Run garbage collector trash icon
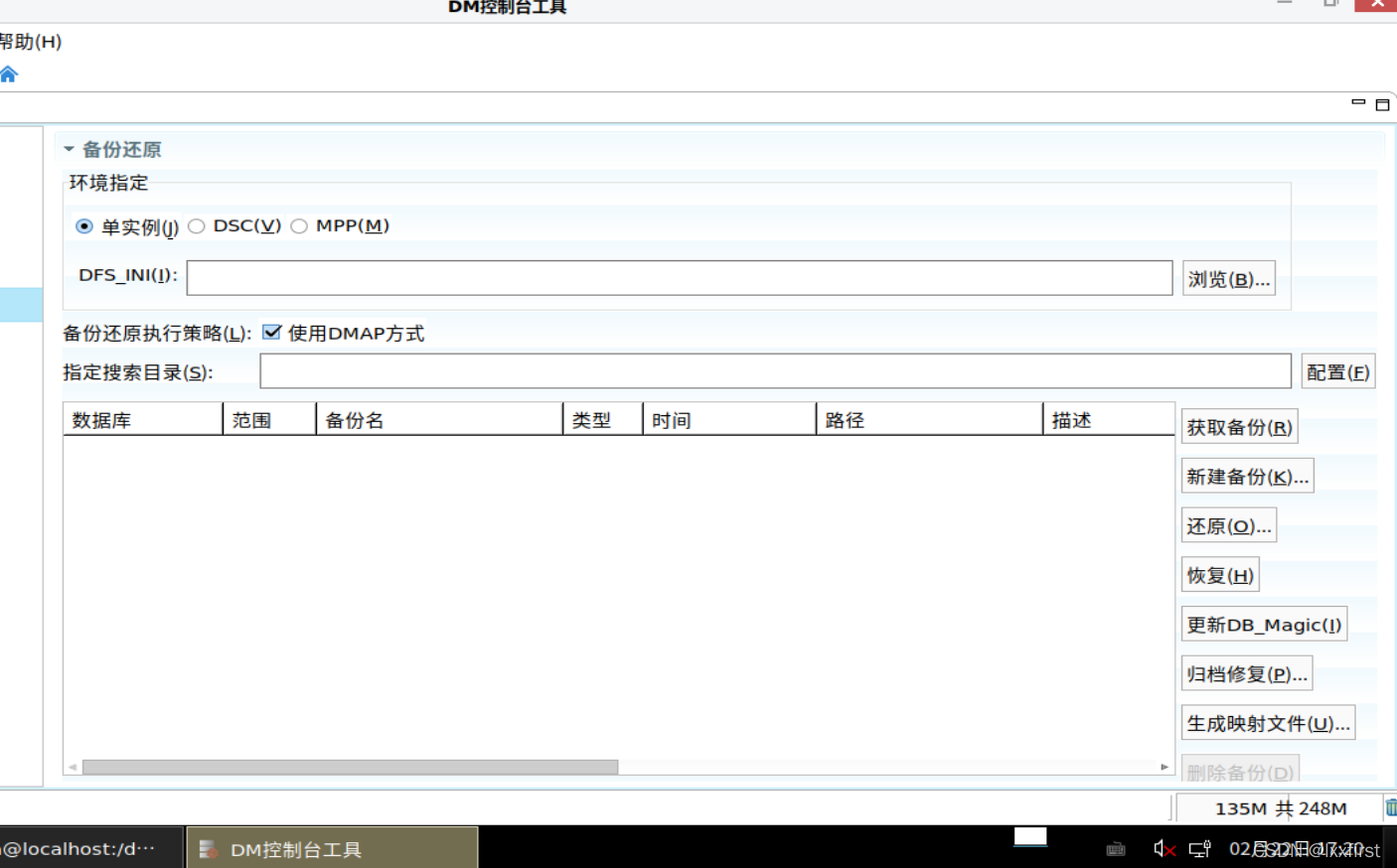The image size is (1397, 868). 1391,808
